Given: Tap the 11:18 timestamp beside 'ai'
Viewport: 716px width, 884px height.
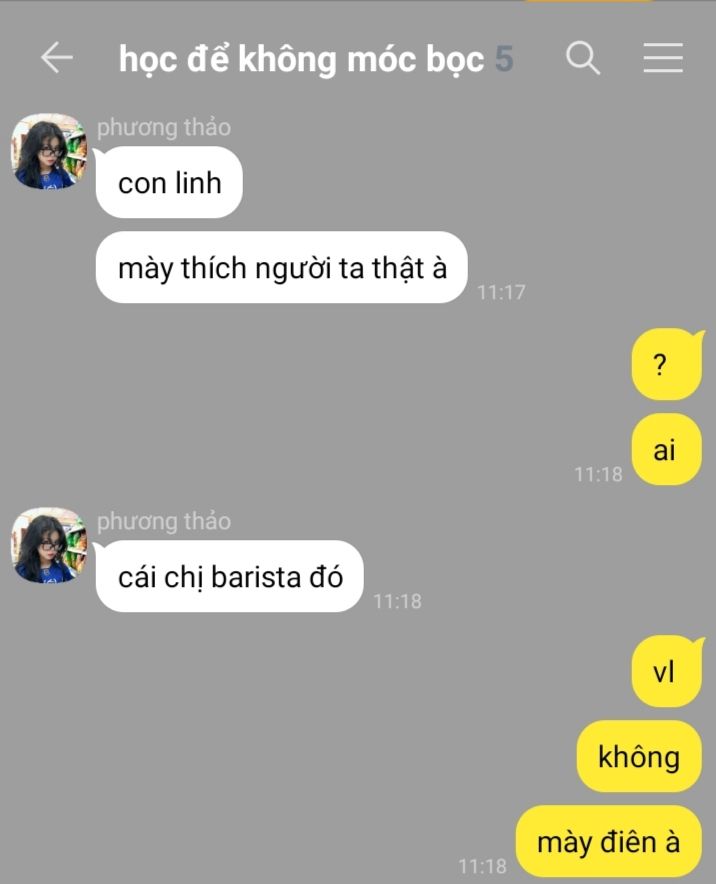Looking at the screenshot, I should click(598, 474).
